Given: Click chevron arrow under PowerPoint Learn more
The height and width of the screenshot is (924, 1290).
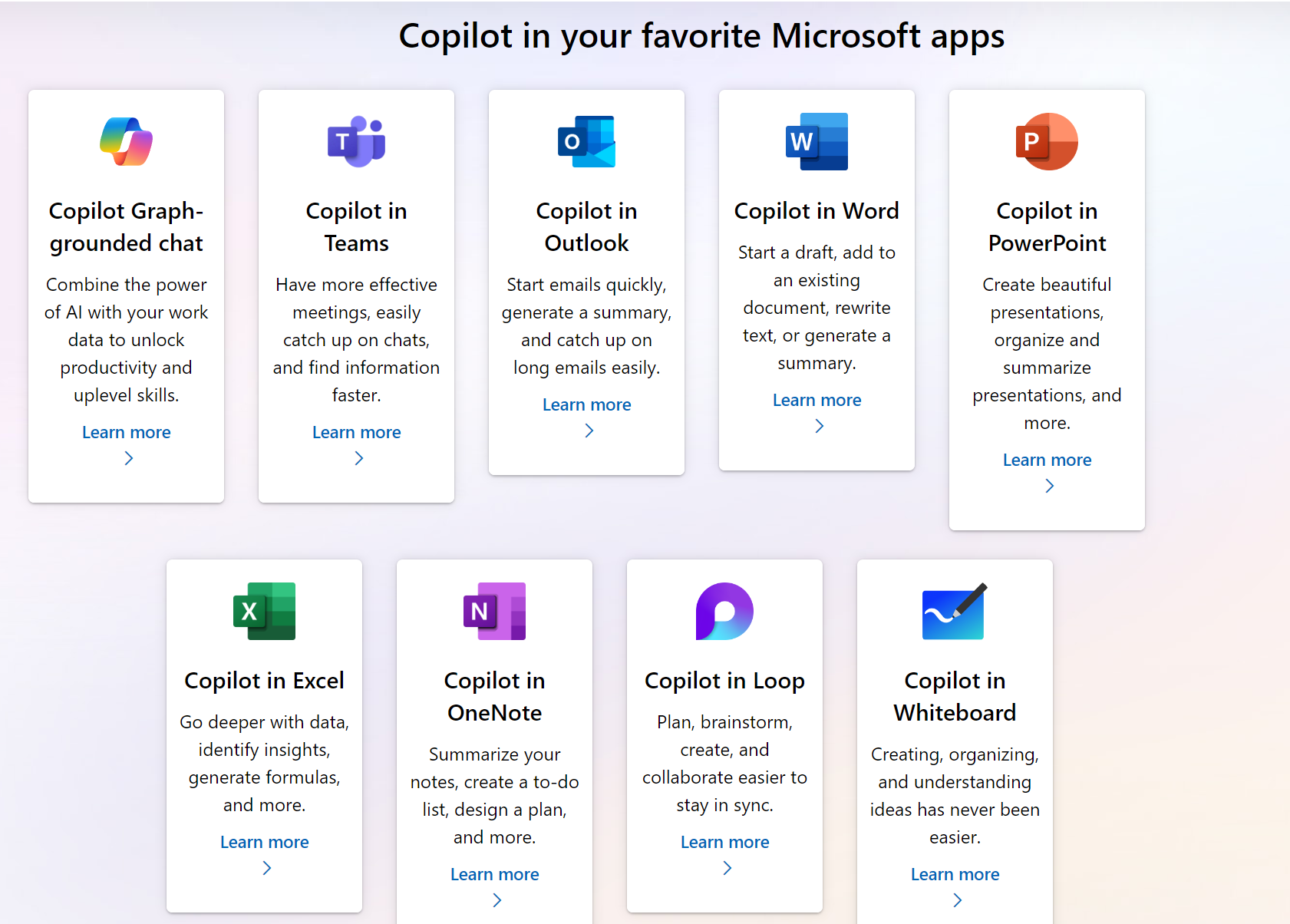Looking at the screenshot, I should [1050, 486].
